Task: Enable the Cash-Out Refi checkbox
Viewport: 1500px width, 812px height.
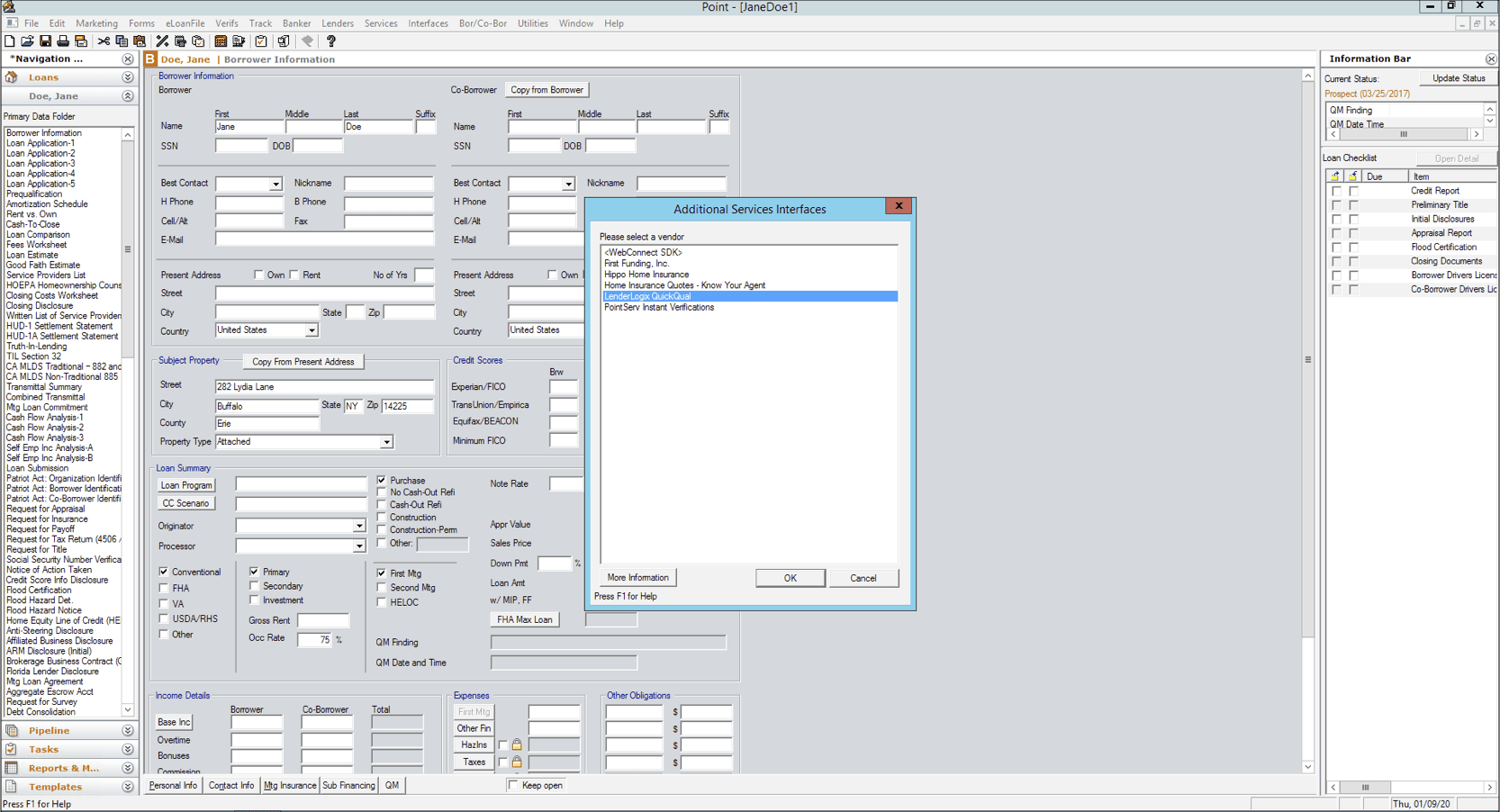Action: coord(382,505)
